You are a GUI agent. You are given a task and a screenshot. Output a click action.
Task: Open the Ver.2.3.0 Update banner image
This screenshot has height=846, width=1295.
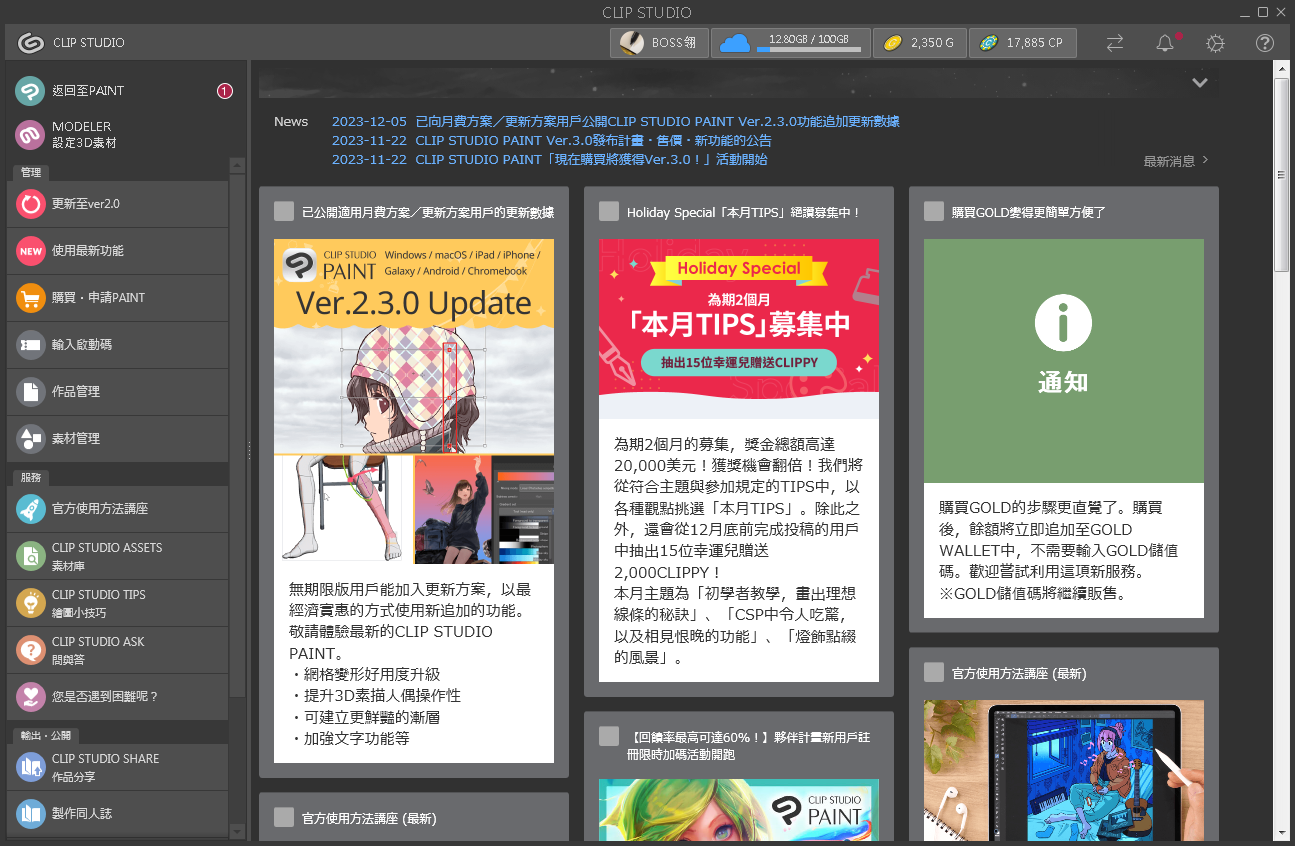tap(414, 401)
